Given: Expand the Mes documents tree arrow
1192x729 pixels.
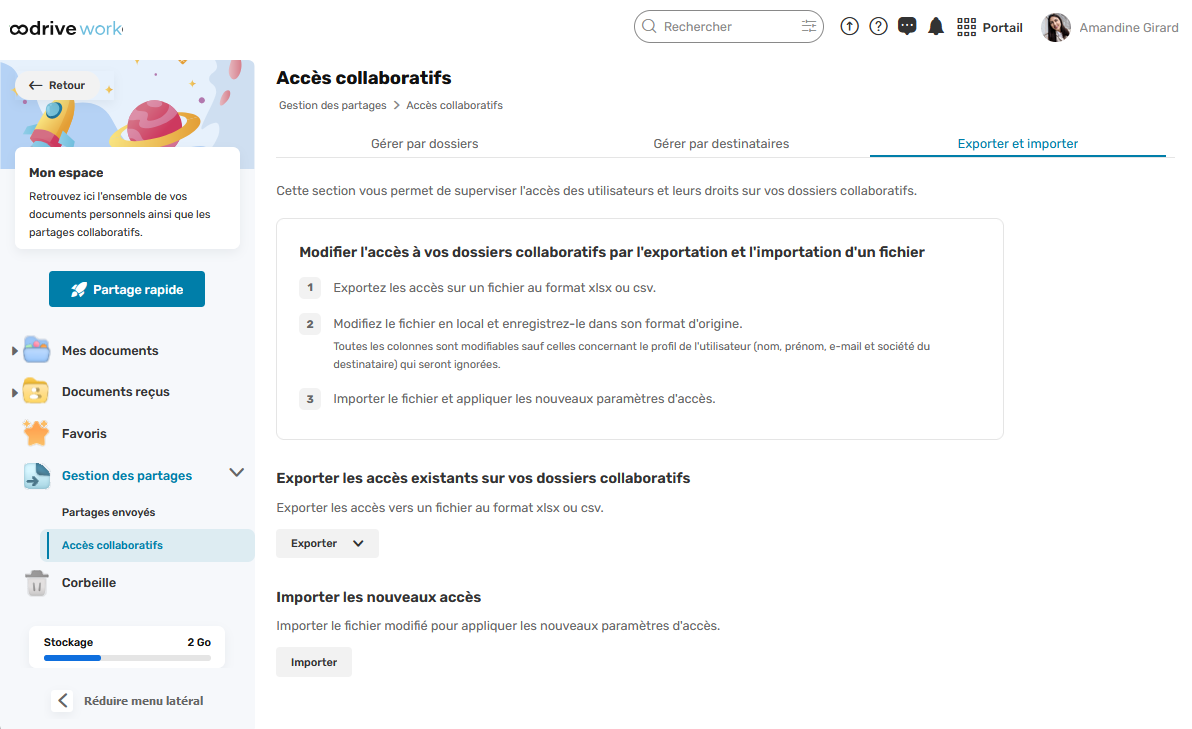Looking at the screenshot, I should pos(14,350).
